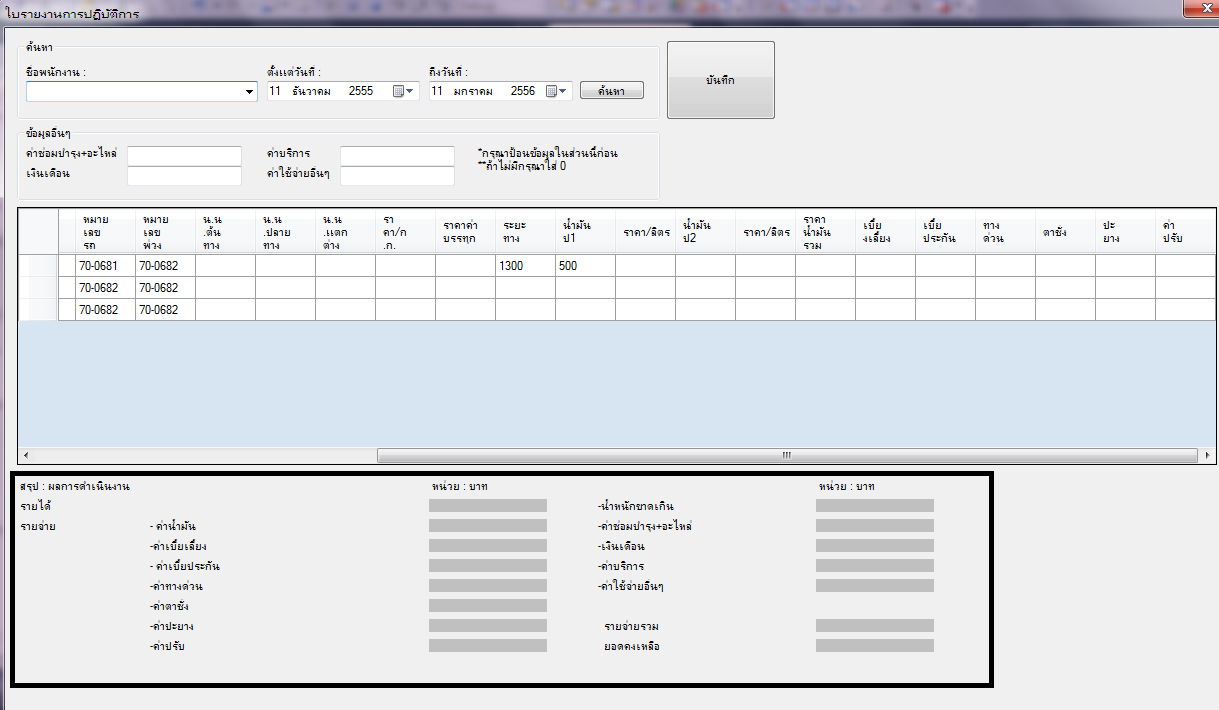Select the หมายเลขพ่วง cell in the 70-0681 row
Image resolution: width=1219 pixels, height=710 pixels.
point(165,266)
